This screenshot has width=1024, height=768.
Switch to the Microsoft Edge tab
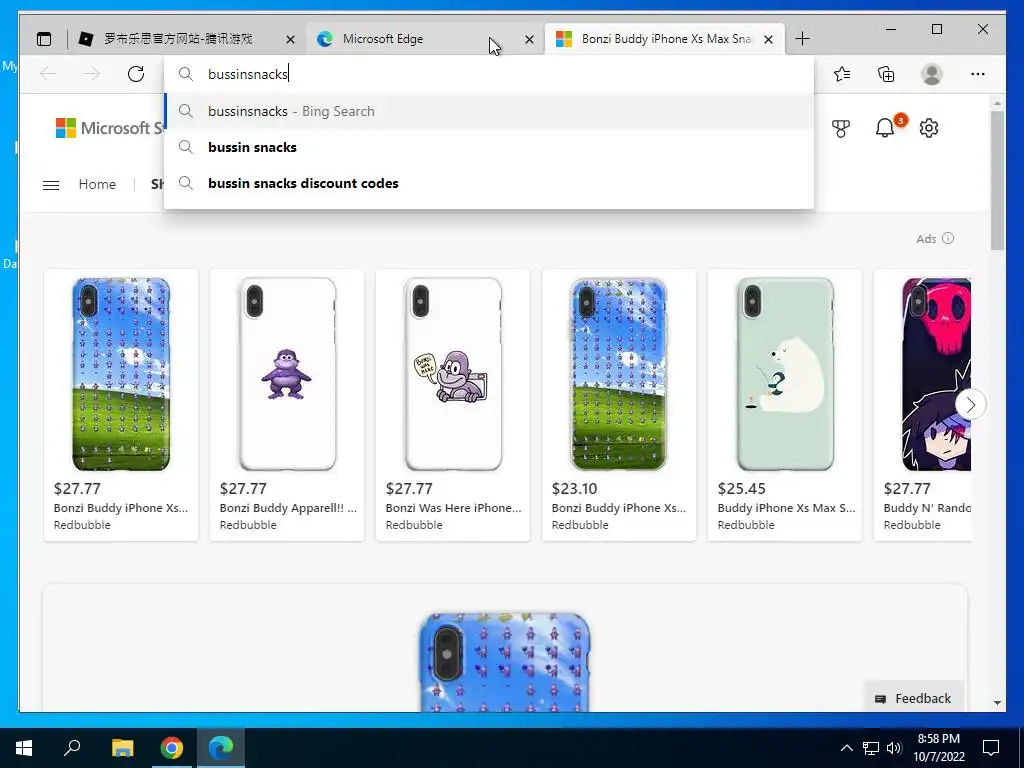(425, 39)
